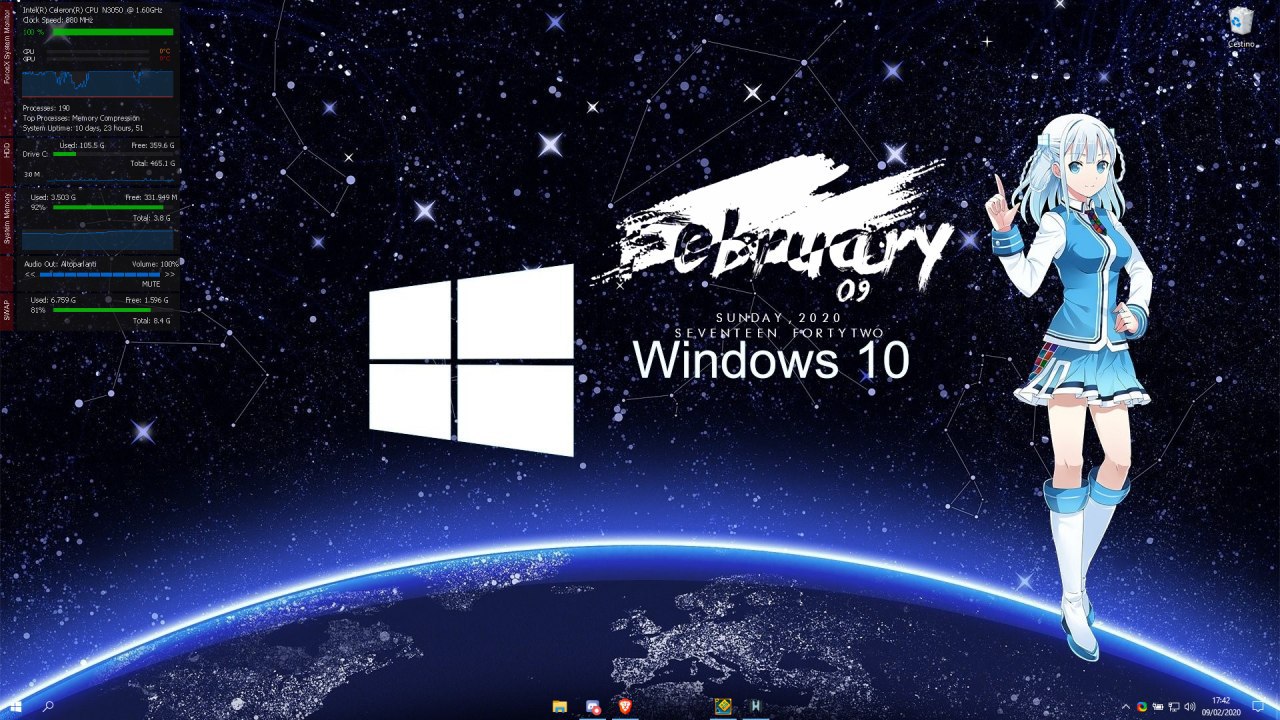1280x720 pixels.
Task: Click MUTE in the audio widget
Action: (x=150, y=284)
